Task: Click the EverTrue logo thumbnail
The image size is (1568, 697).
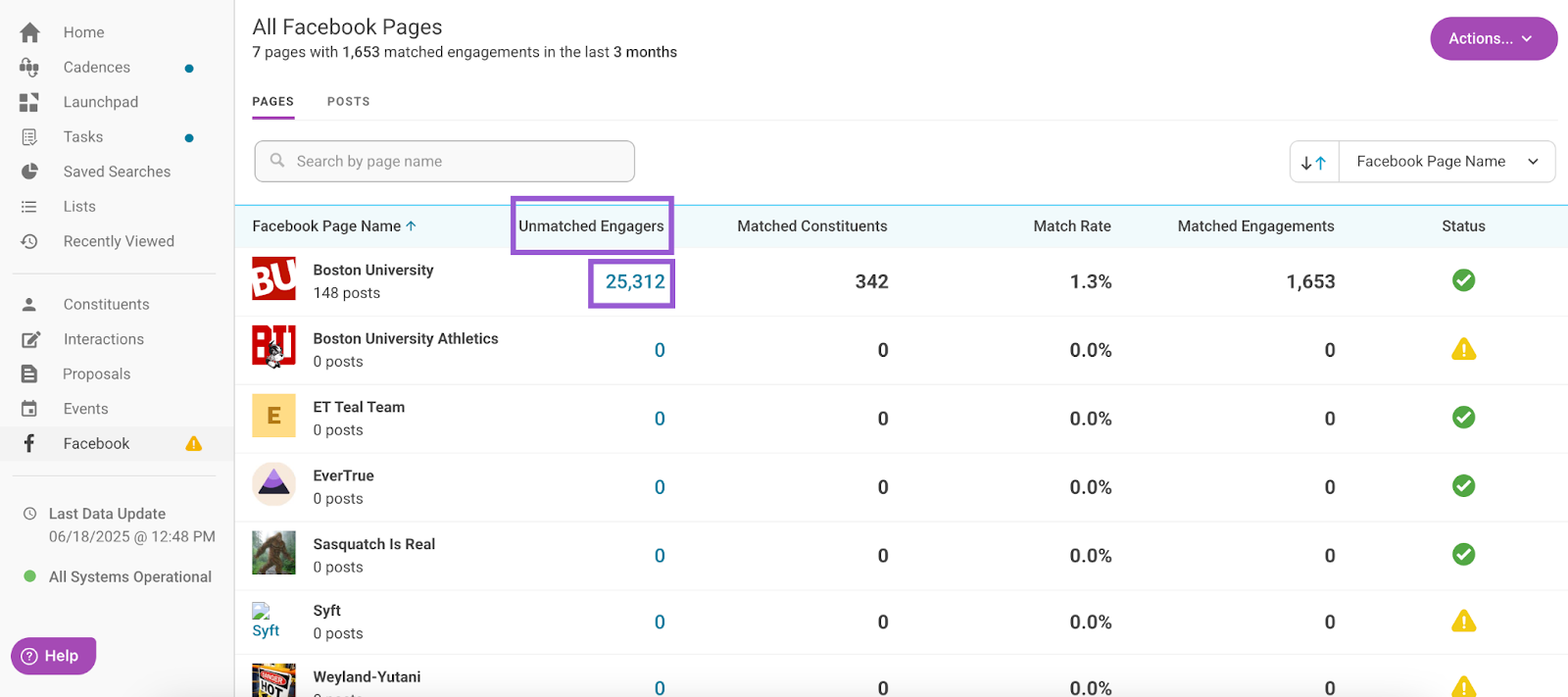Action: click(273, 484)
